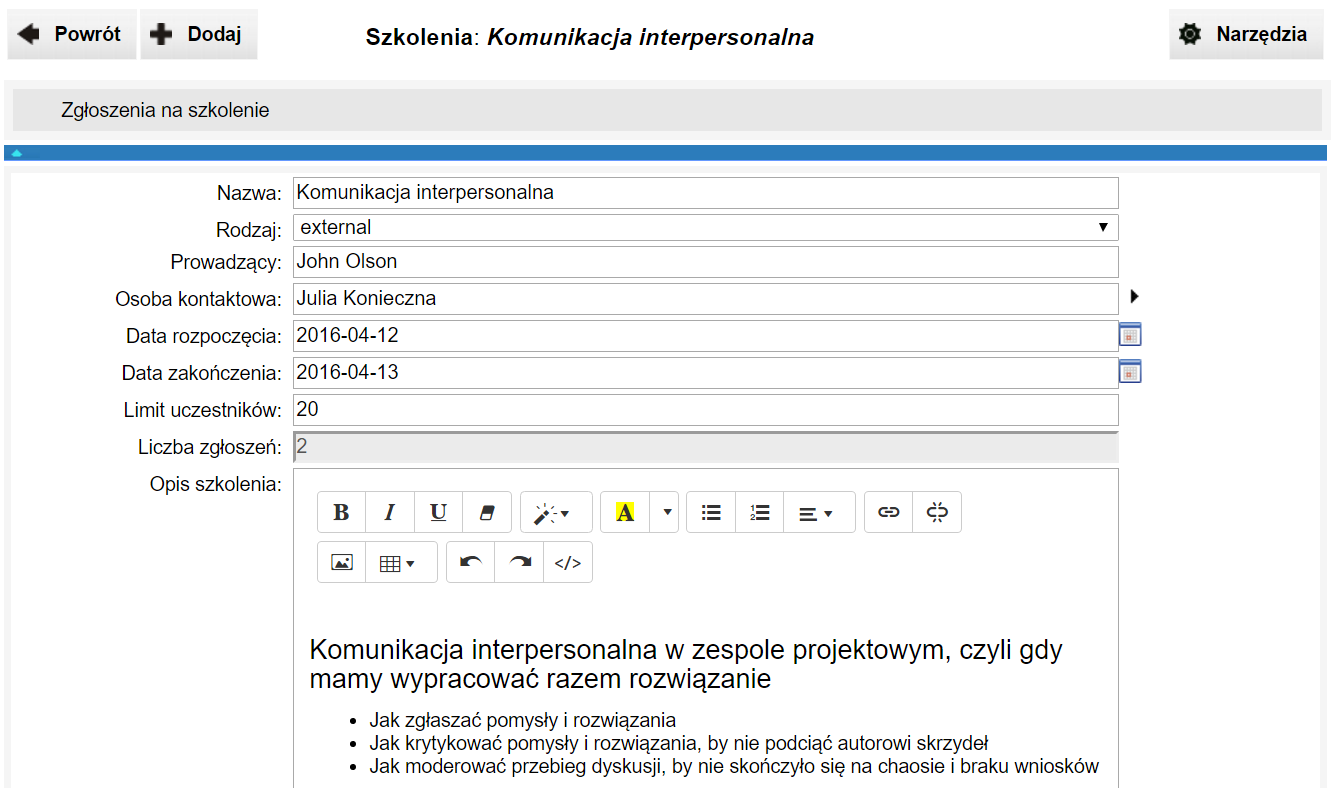Insert an unordered bullet list
Viewport: 1333px width, 788px height.
pyautogui.click(x=711, y=512)
